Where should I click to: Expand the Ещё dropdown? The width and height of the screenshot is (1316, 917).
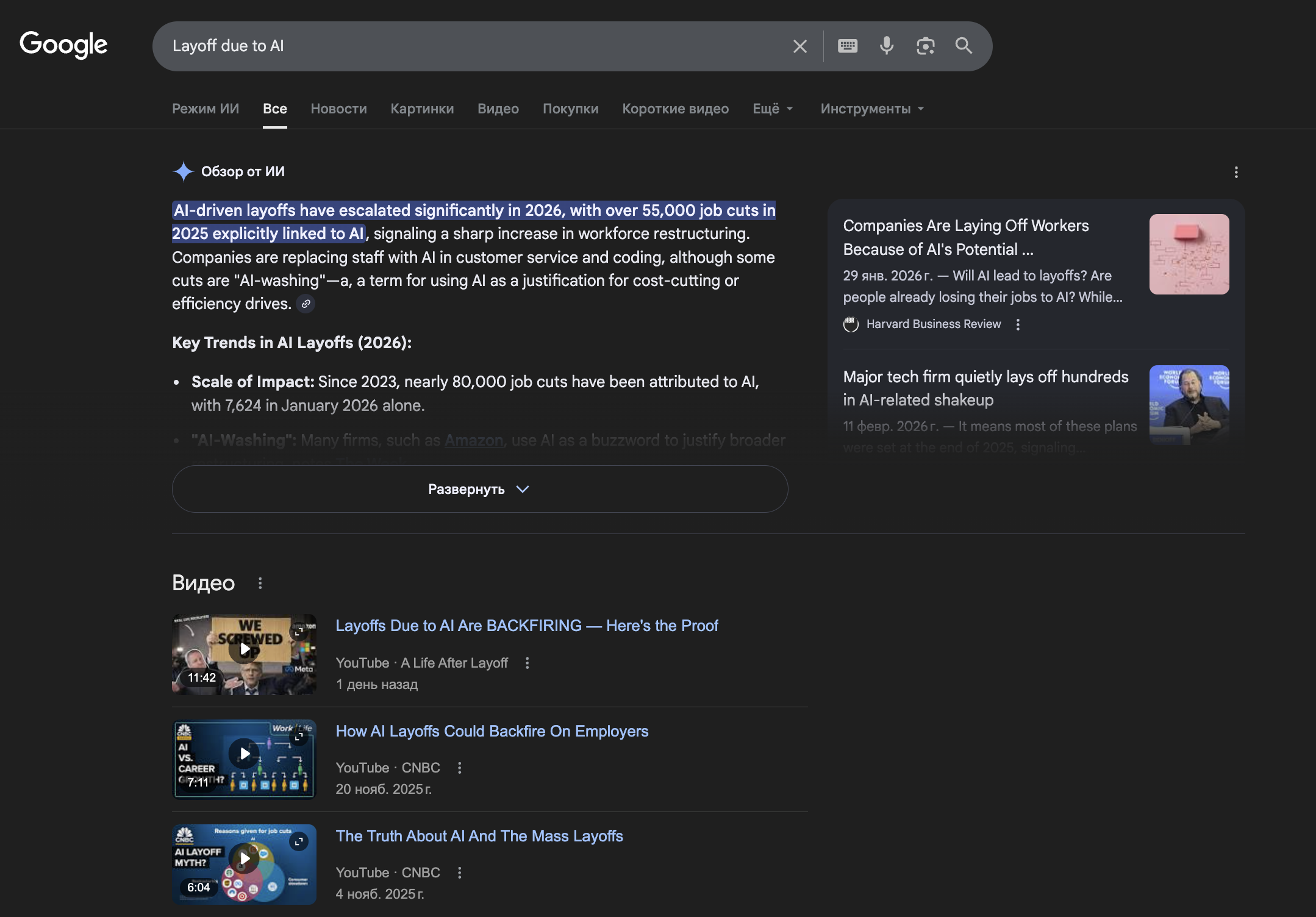point(773,109)
